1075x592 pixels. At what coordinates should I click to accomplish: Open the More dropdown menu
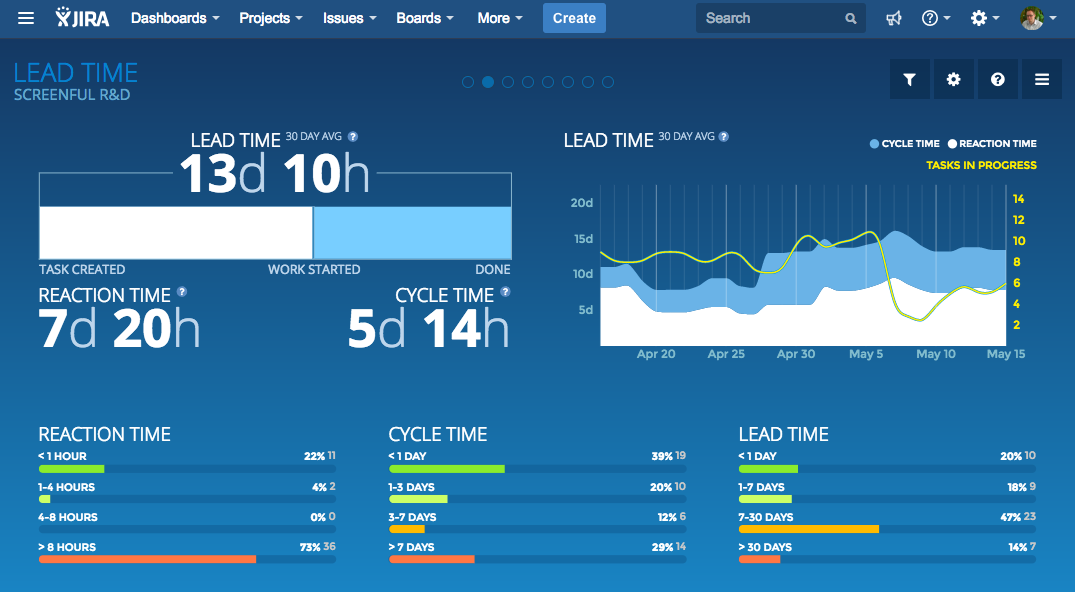coord(500,19)
